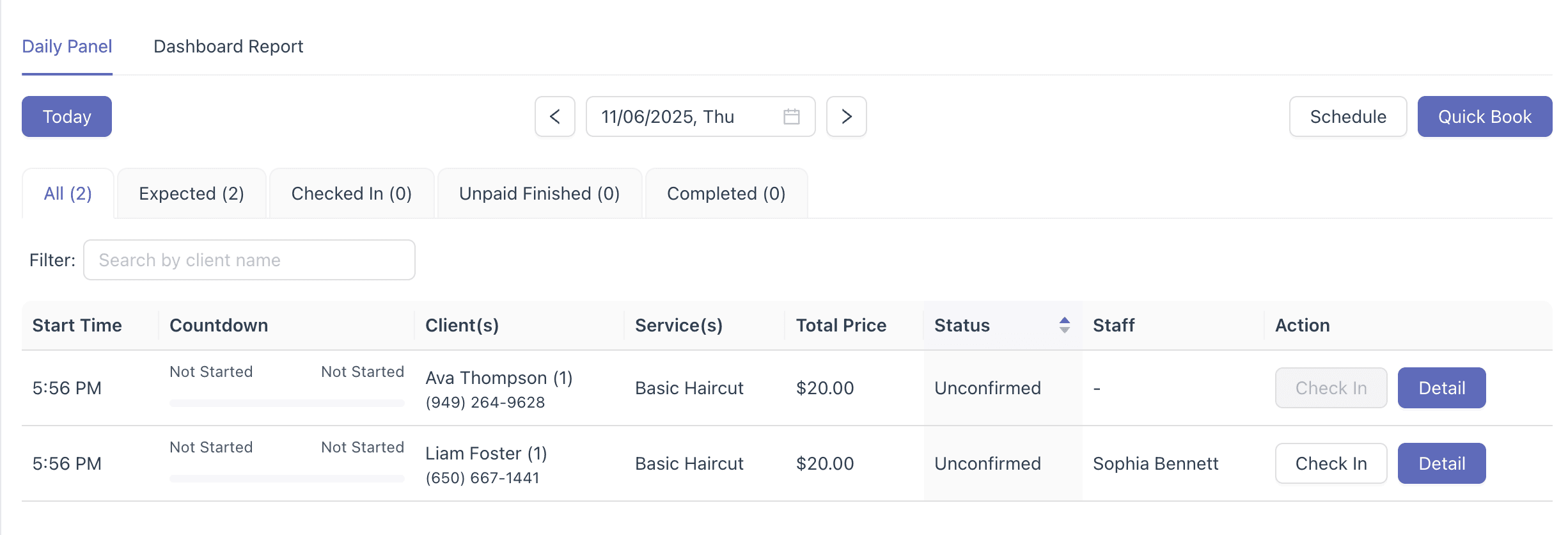The width and height of the screenshot is (1568, 535).
Task: Open Detail for Liam Foster
Action: pyautogui.click(x=1441, y=463)
